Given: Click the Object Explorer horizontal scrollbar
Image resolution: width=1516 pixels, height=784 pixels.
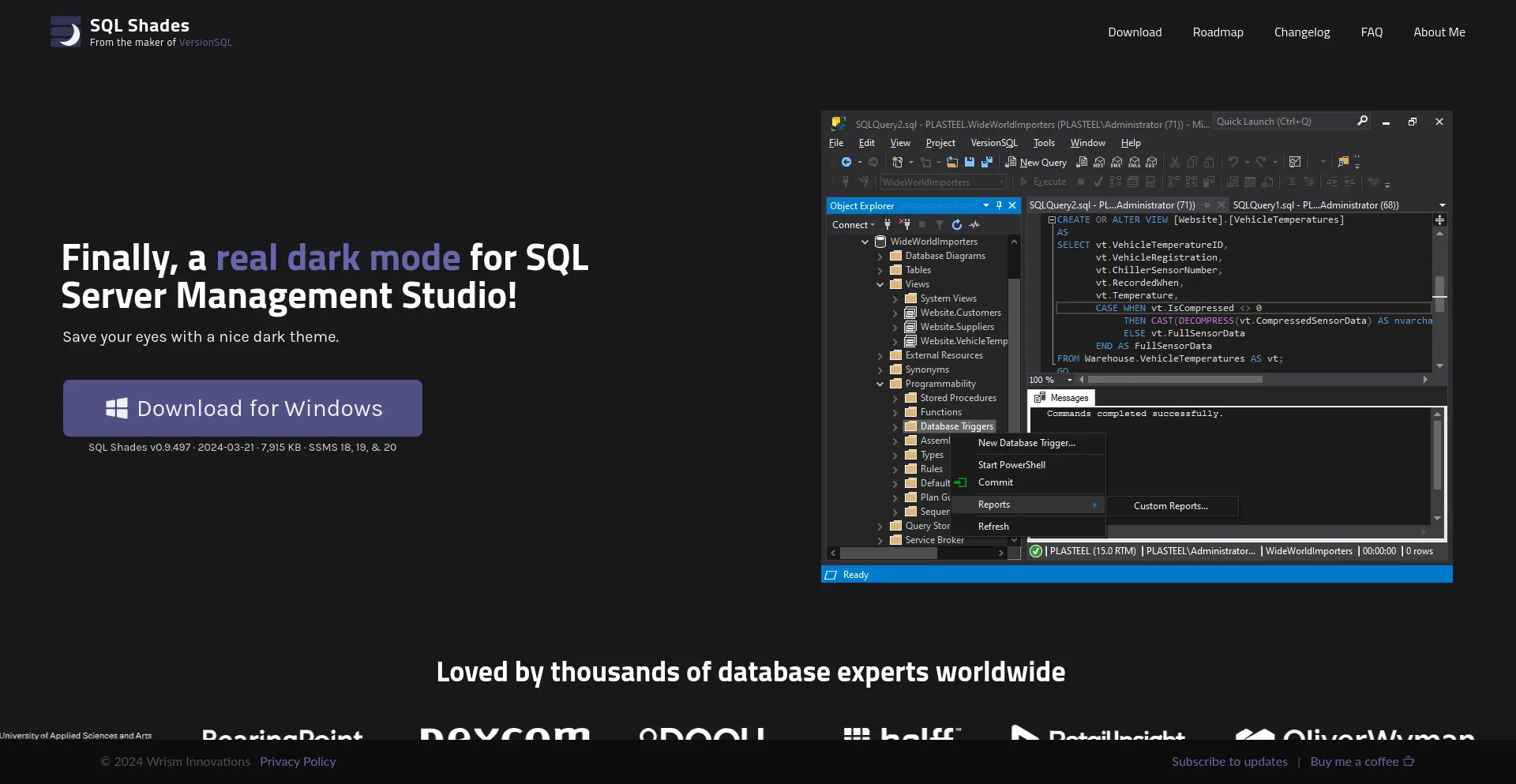Looking at the screenshot, I should (x=916, y=553).
